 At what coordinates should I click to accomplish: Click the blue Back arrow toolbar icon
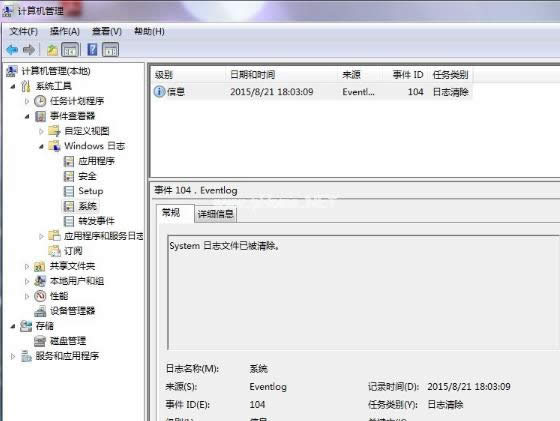(12, 49)
